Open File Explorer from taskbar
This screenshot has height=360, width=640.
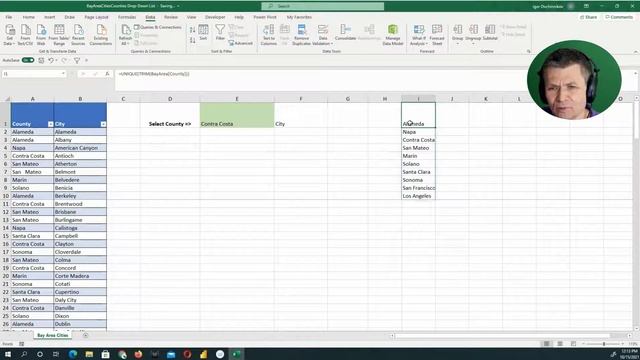pyautogui.click(x=89, y=354)
